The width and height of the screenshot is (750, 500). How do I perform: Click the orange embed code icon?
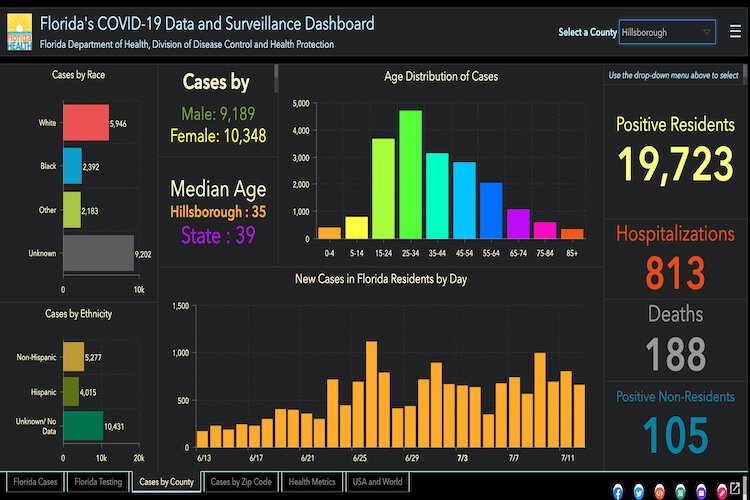(x=659, y=491)
